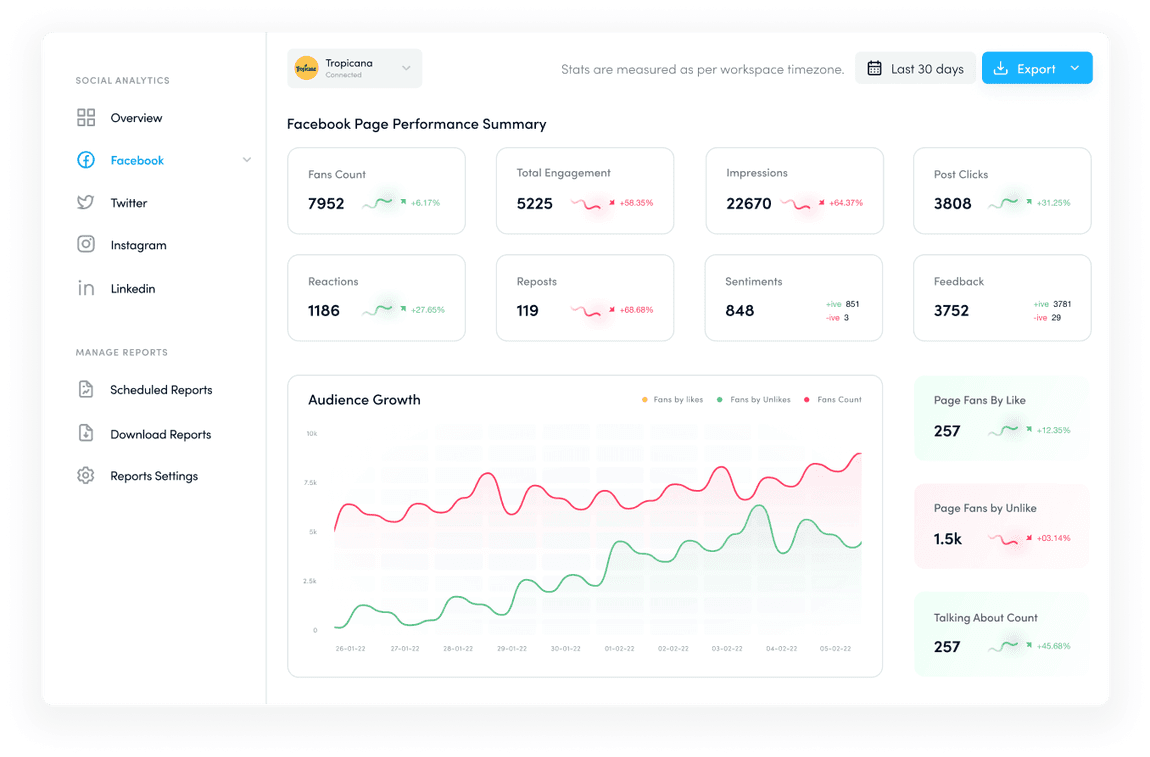Viewport: 1150px width, 757px height.
Task: Open Scheduled Reports via its document icon
Action: point(86,390)
